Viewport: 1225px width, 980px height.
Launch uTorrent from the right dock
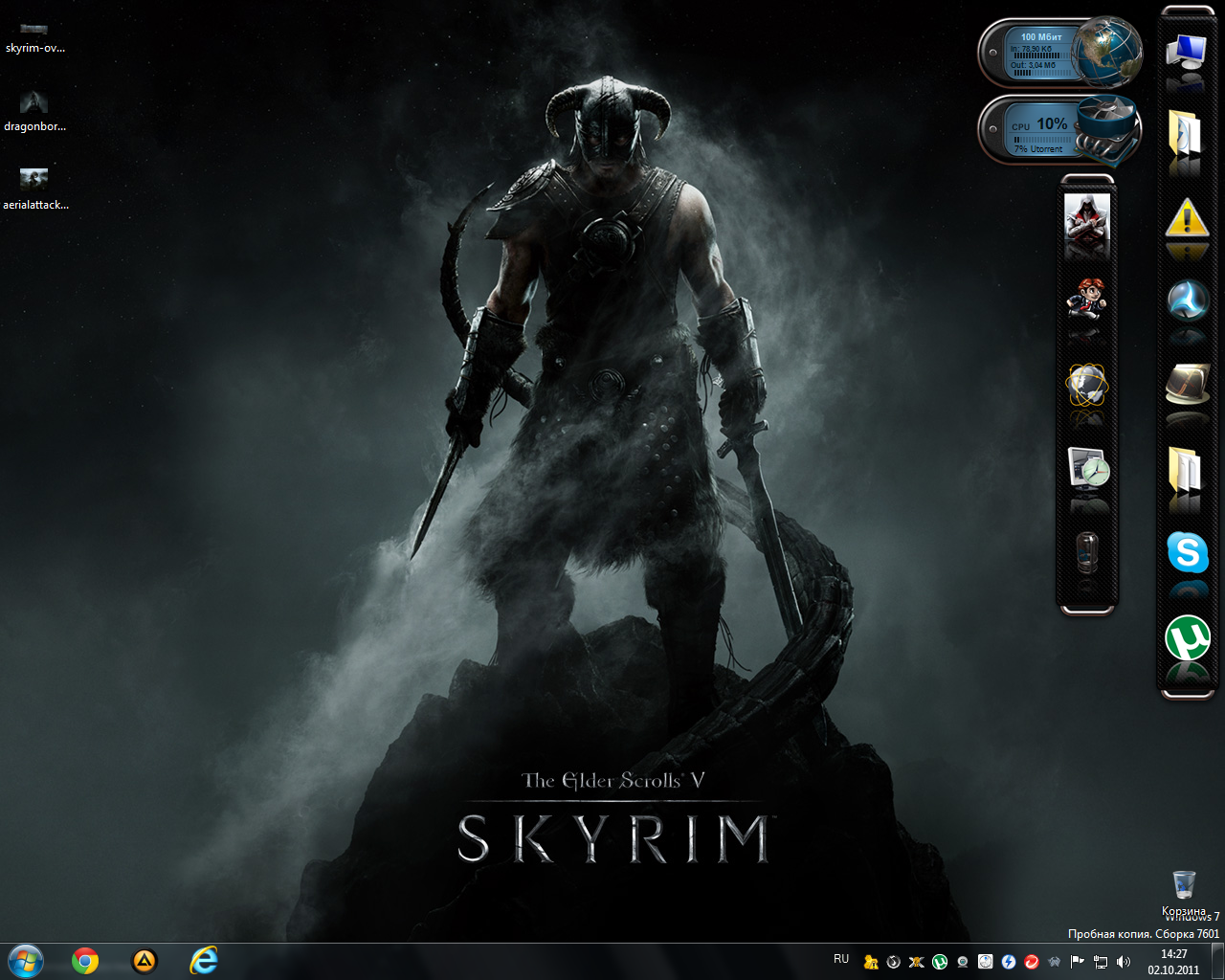1187,638
